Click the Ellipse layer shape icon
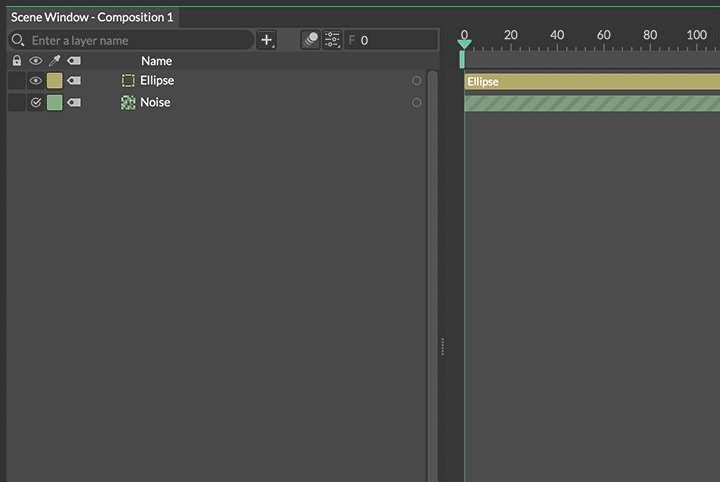The height and width of the screenshot is (482, 720). (128, 81)
